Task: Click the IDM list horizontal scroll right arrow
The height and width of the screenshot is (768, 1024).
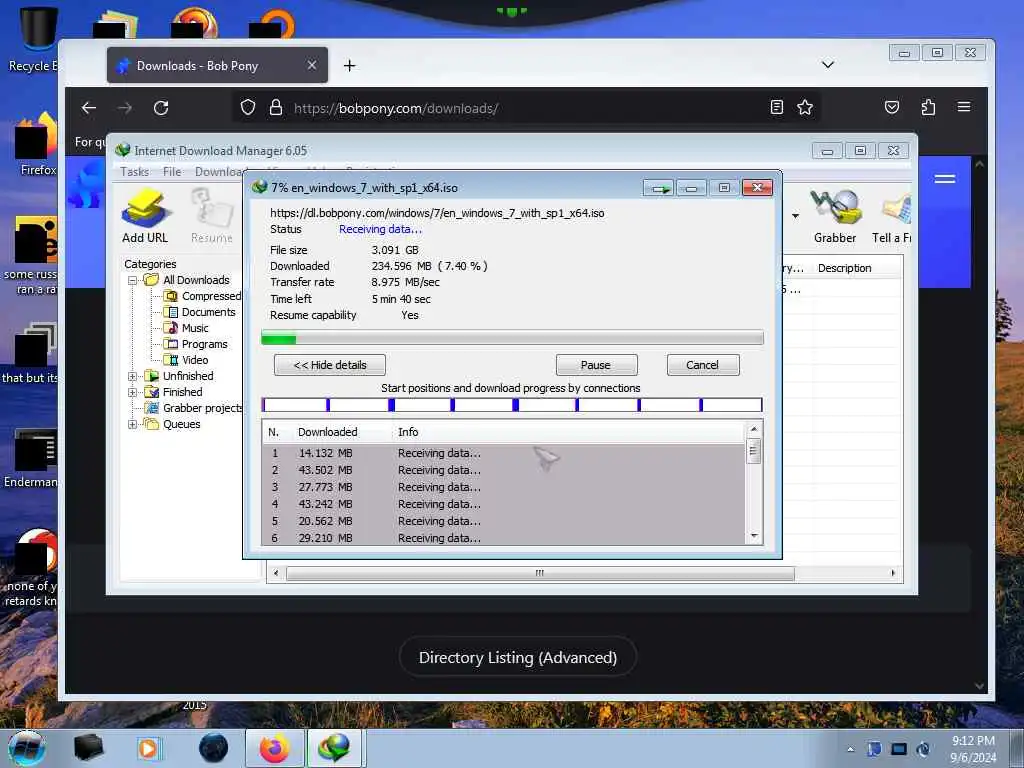Action: [893, 573]
